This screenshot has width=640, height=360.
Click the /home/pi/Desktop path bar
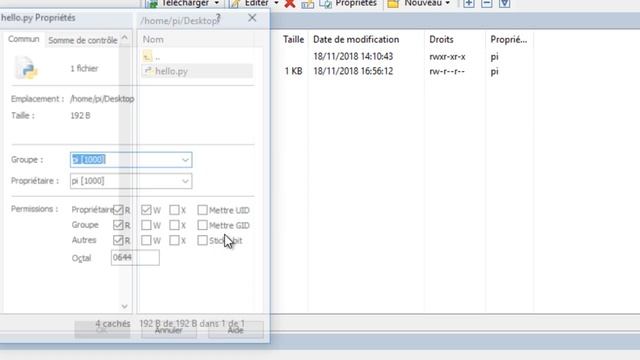click(180, 21)
